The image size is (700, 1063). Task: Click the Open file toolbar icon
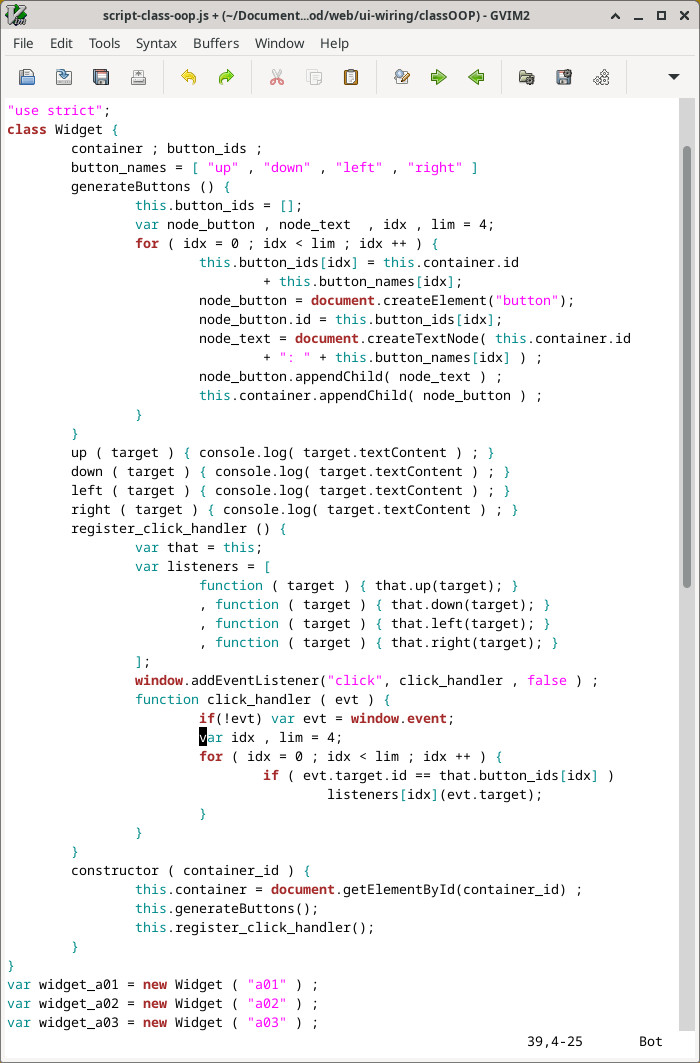[27, 77]
